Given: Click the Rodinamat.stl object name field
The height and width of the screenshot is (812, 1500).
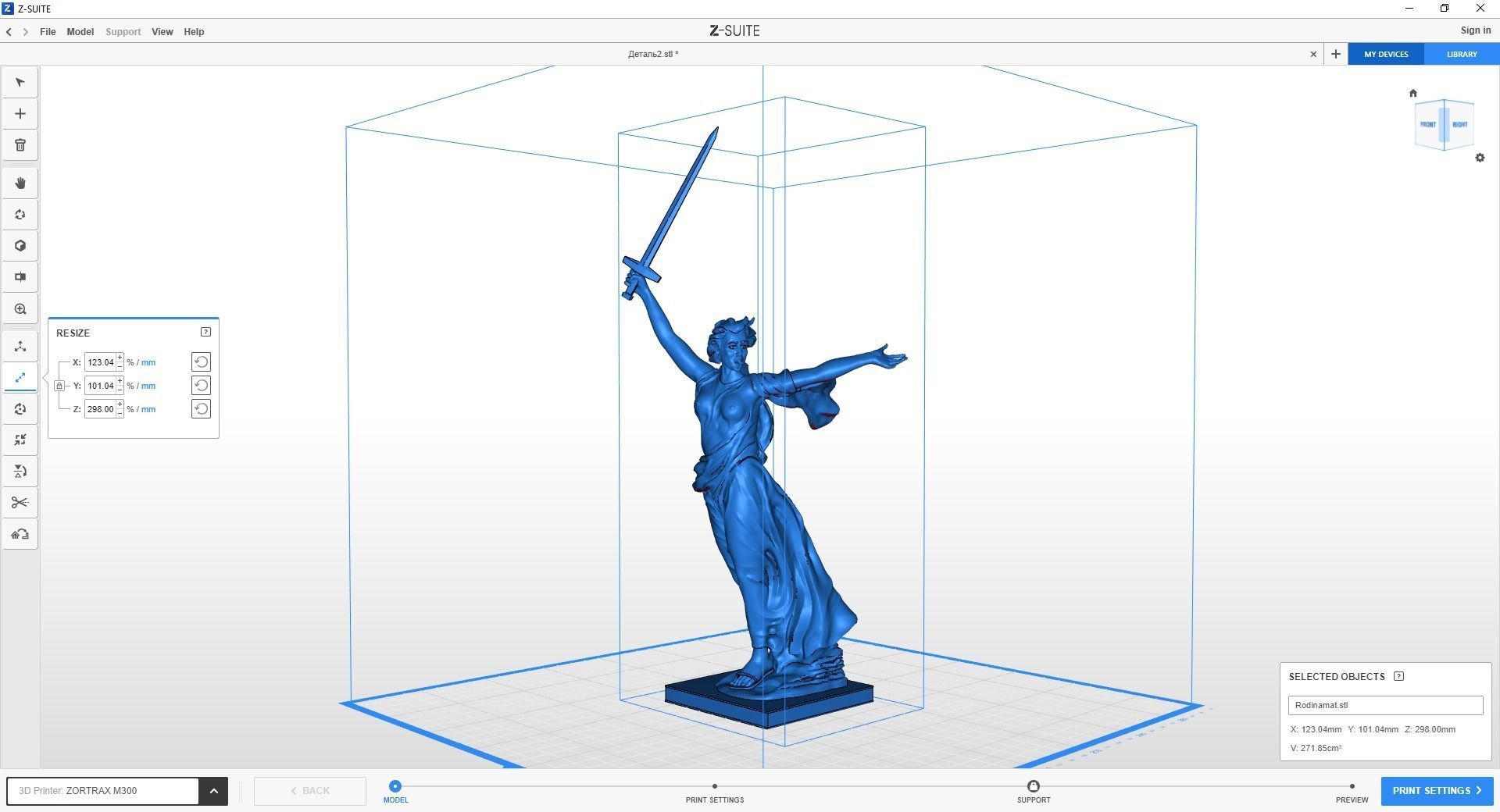Looking at the screenshot, I should point(1385,705).
